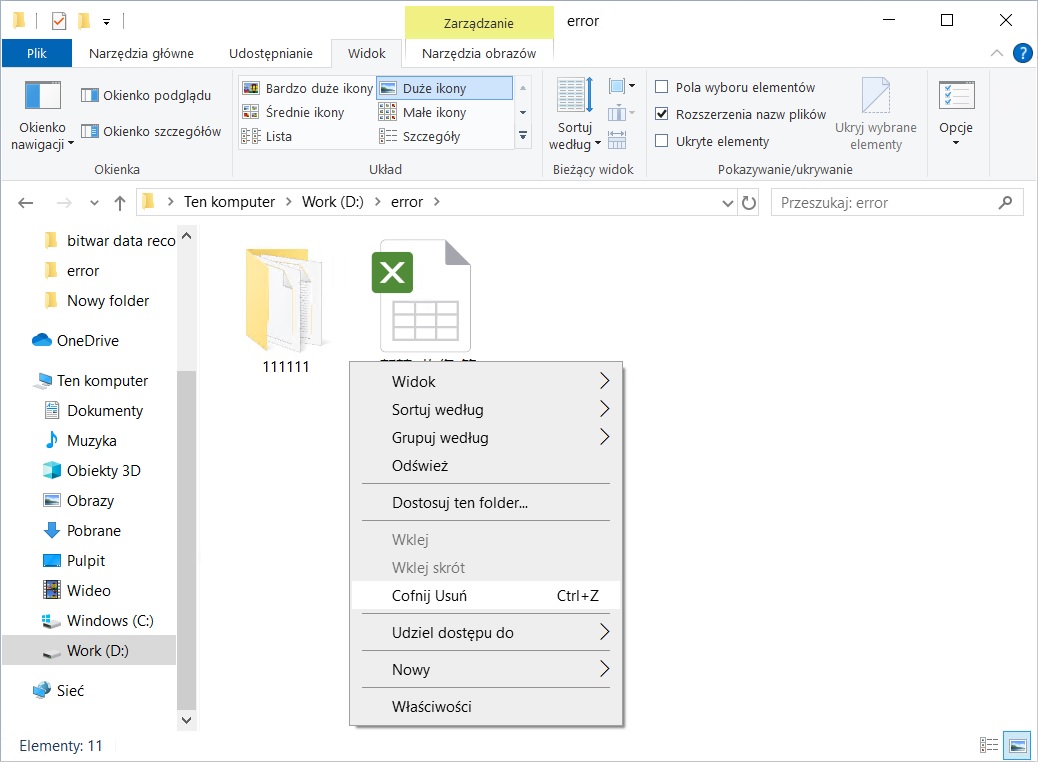Click the Przeszukaj: error search field
Image resolution: width=1038 pixels, height=762 pixels.
pyautogui.click(x=885, y=202)
